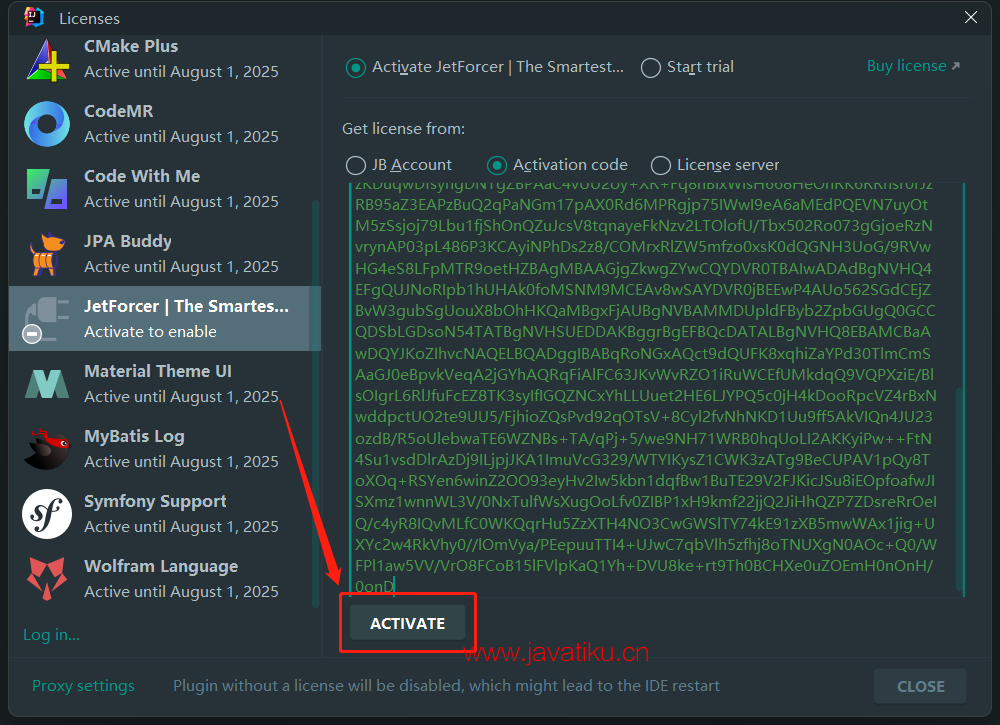Close the Licenses dialog with the X

[x=971, y=17]
